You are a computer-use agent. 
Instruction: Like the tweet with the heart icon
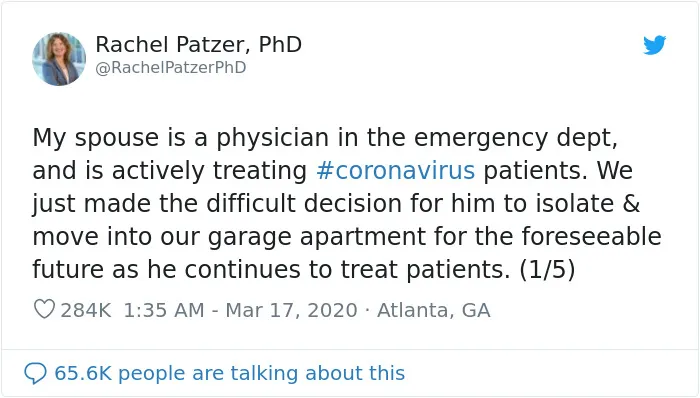coord(44,309)
